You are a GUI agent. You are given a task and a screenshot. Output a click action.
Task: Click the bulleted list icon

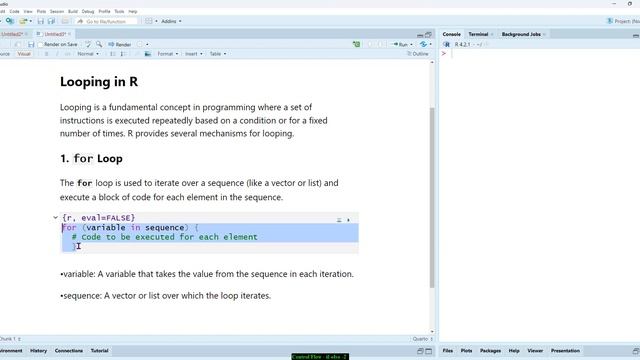point(113,54)
